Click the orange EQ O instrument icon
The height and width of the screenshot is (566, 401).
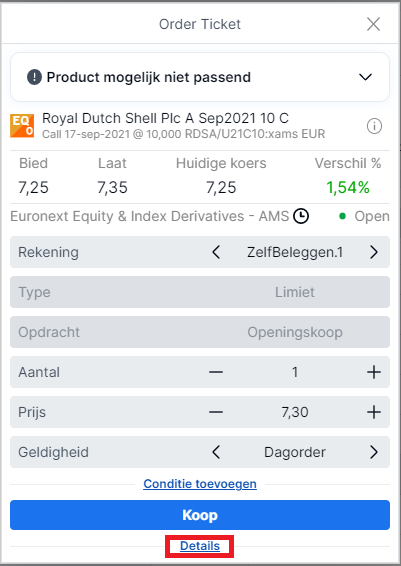(x=22, y=126)
